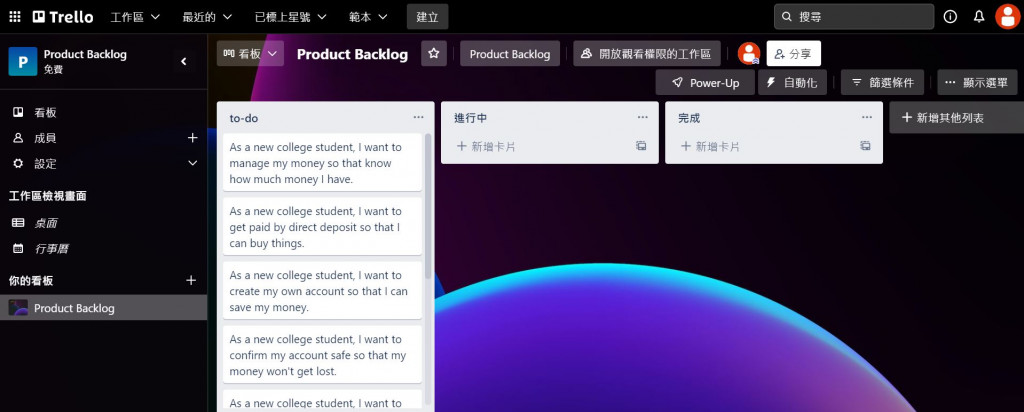Click the 進行中 list title
Viewport: 1024px width, 412px height.
470,118
